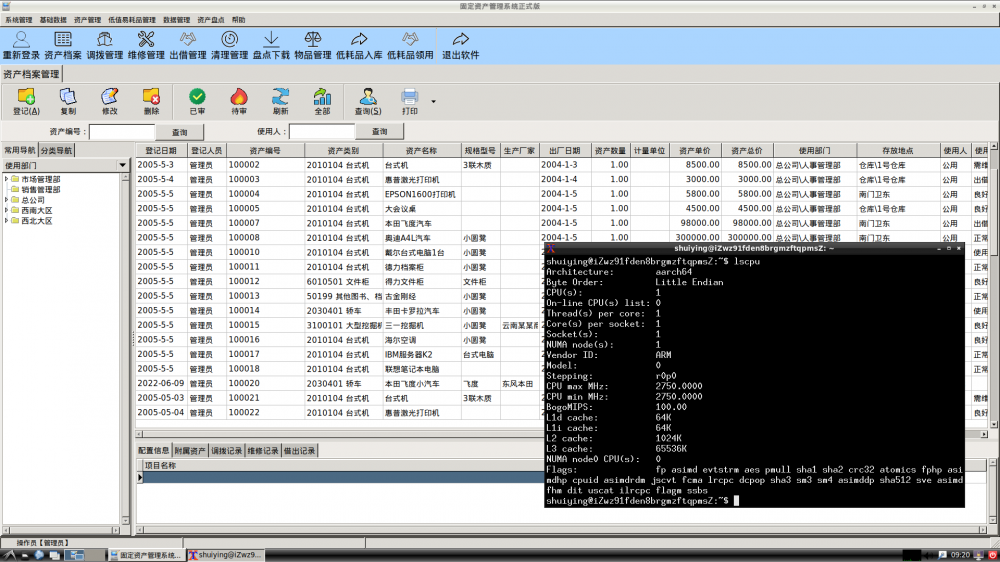
Task: Open the 帮助 help menu
Action: click(x=239, y=20)
